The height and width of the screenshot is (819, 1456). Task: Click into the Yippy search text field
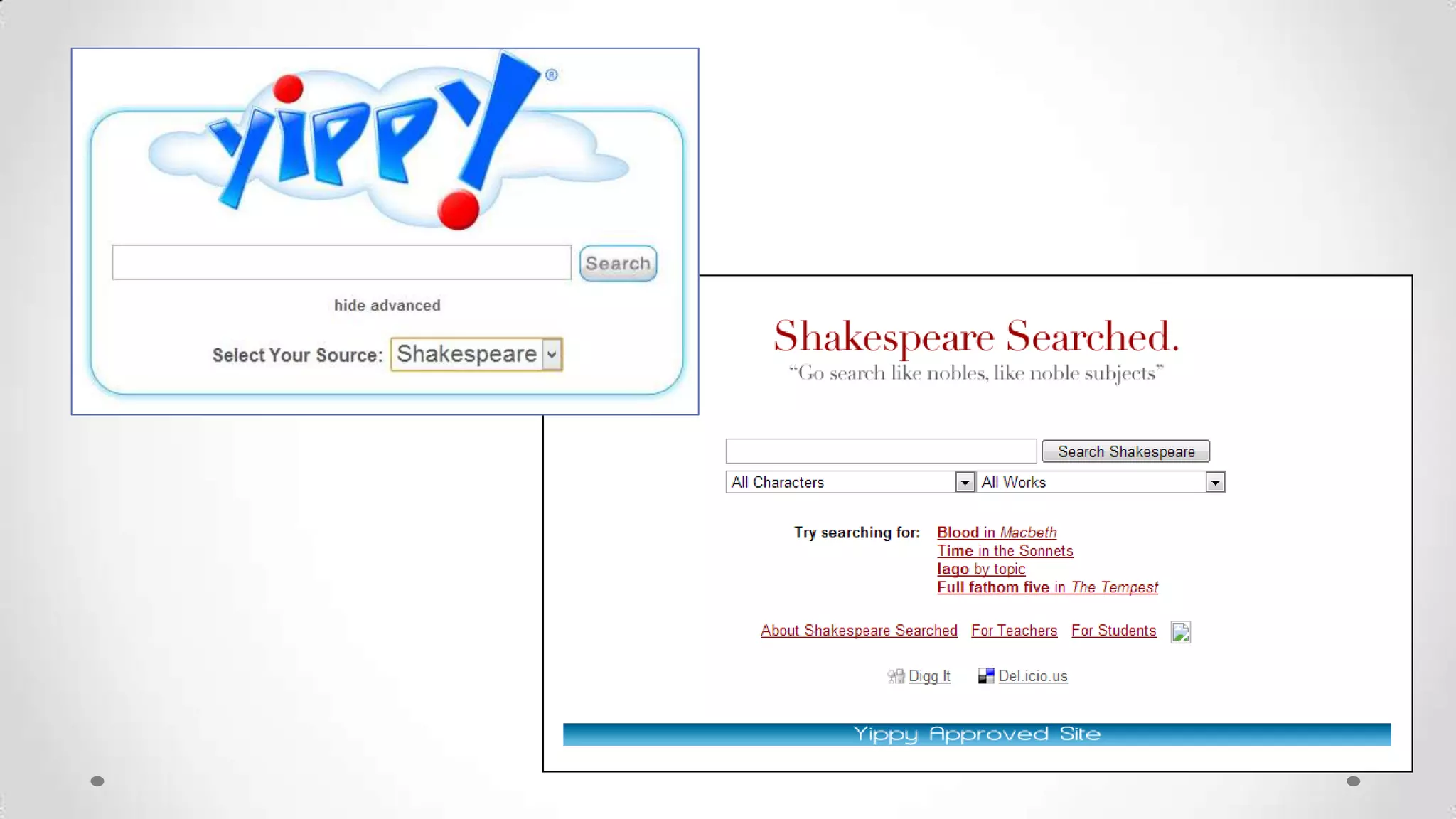(341, 262)
